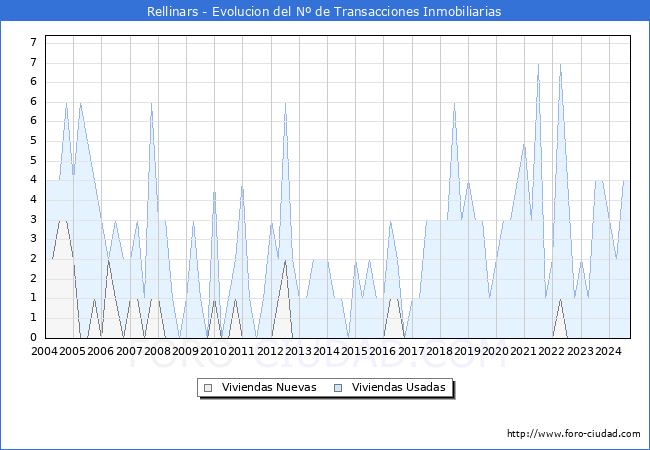Click the Viviendas Nuevas legend swatch
Screen dimensions: 650x450
coord(208,388)
